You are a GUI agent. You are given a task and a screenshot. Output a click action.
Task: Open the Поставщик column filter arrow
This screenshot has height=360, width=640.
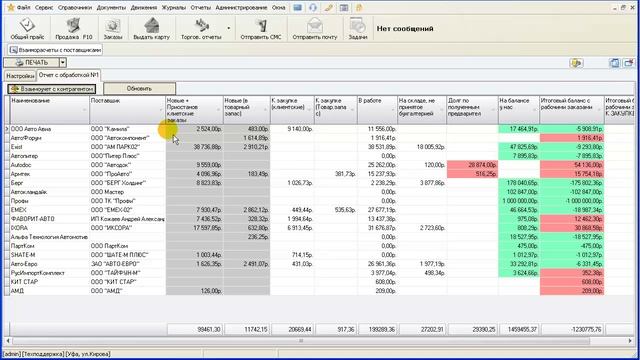[x=160, y=110]
